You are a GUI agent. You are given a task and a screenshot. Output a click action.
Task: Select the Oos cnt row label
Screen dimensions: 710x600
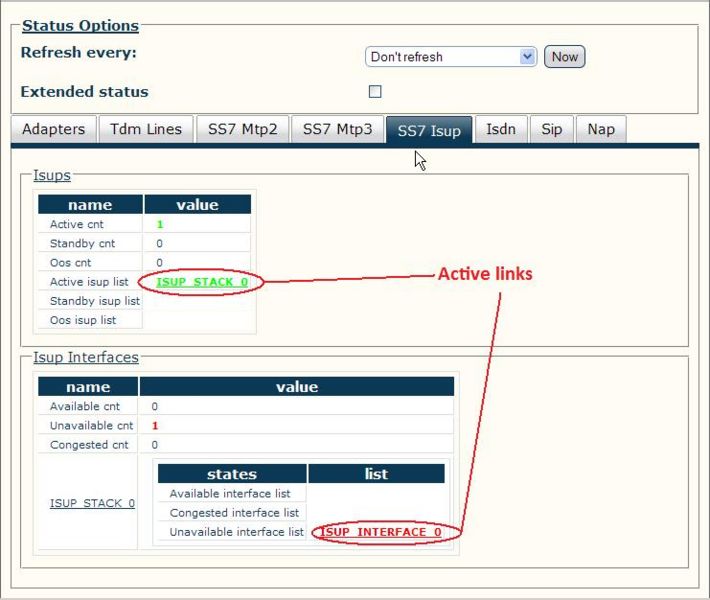pyautogui.click(x=71, y=263)
